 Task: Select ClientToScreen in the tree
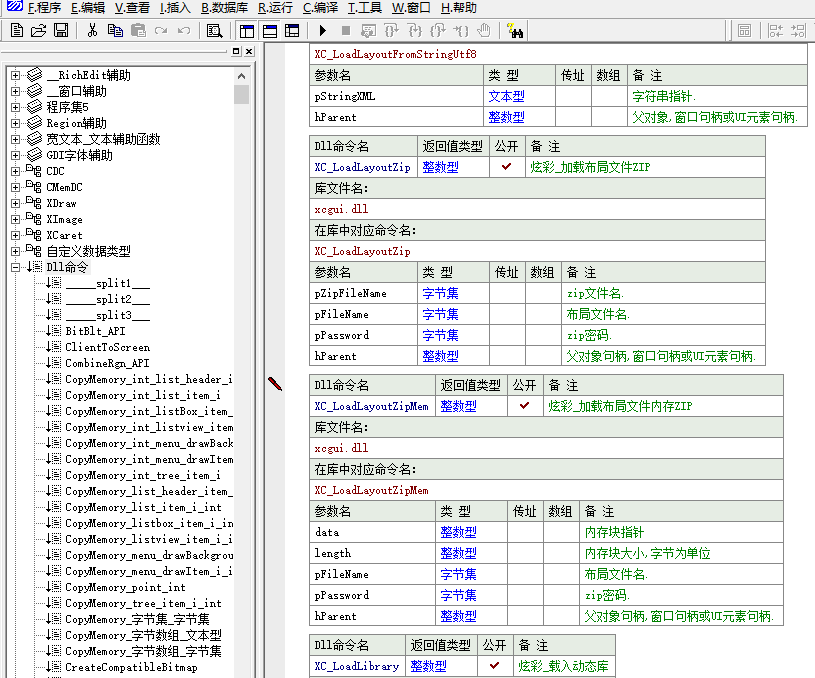click(x=108, y=347)
